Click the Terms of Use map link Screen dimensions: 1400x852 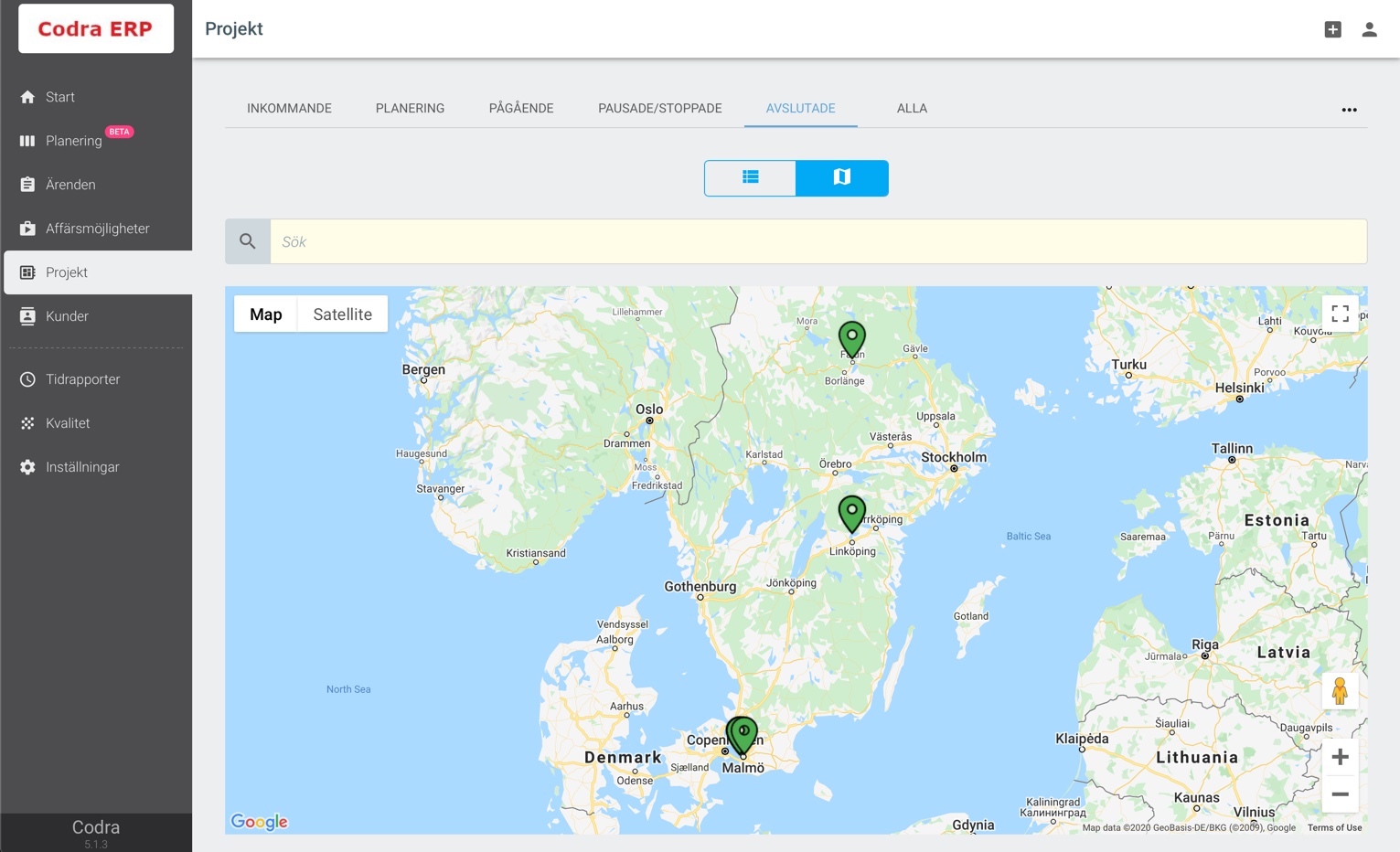1334,827
